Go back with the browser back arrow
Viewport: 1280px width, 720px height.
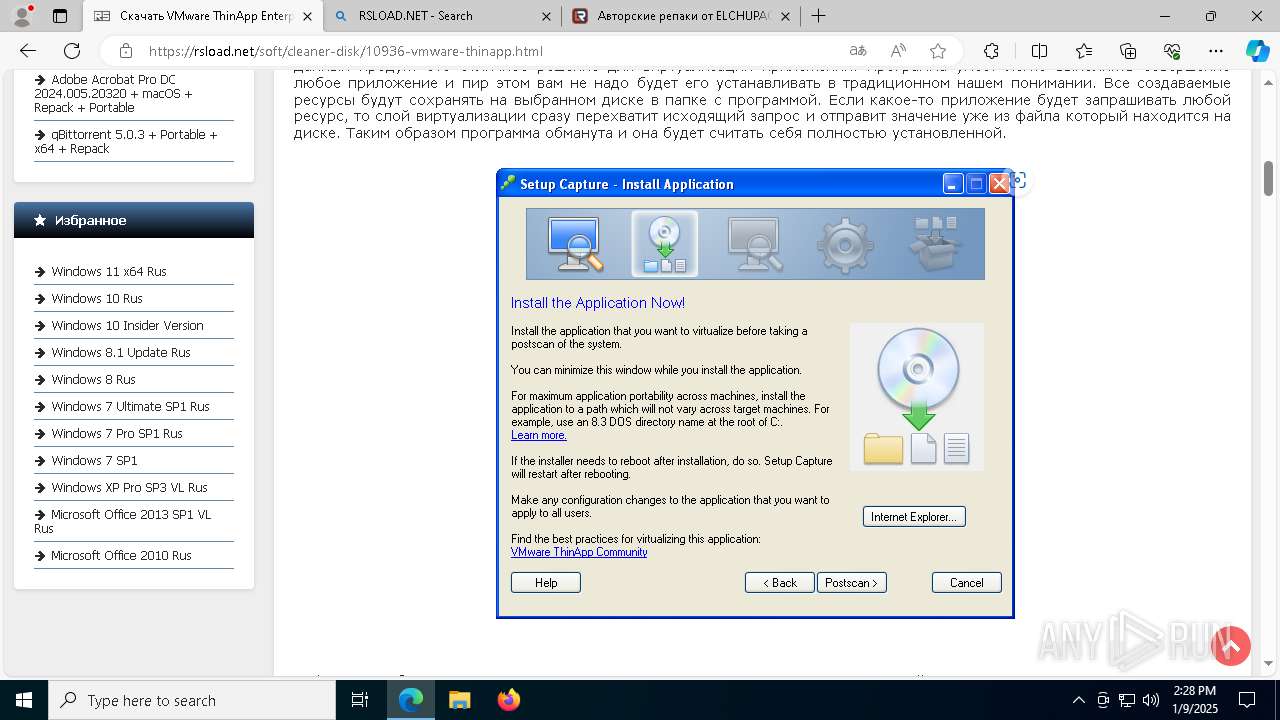pyautogui.click(x=28, y=51)
